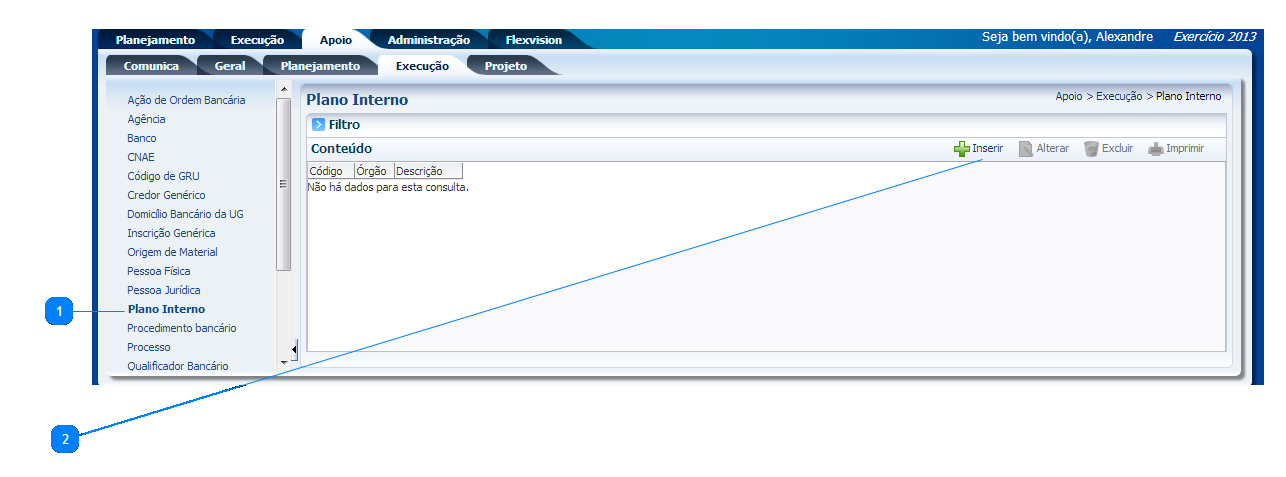The image size is (1286, 477).
Task: Open the Geral sub-tab
Action: [230, 66]
